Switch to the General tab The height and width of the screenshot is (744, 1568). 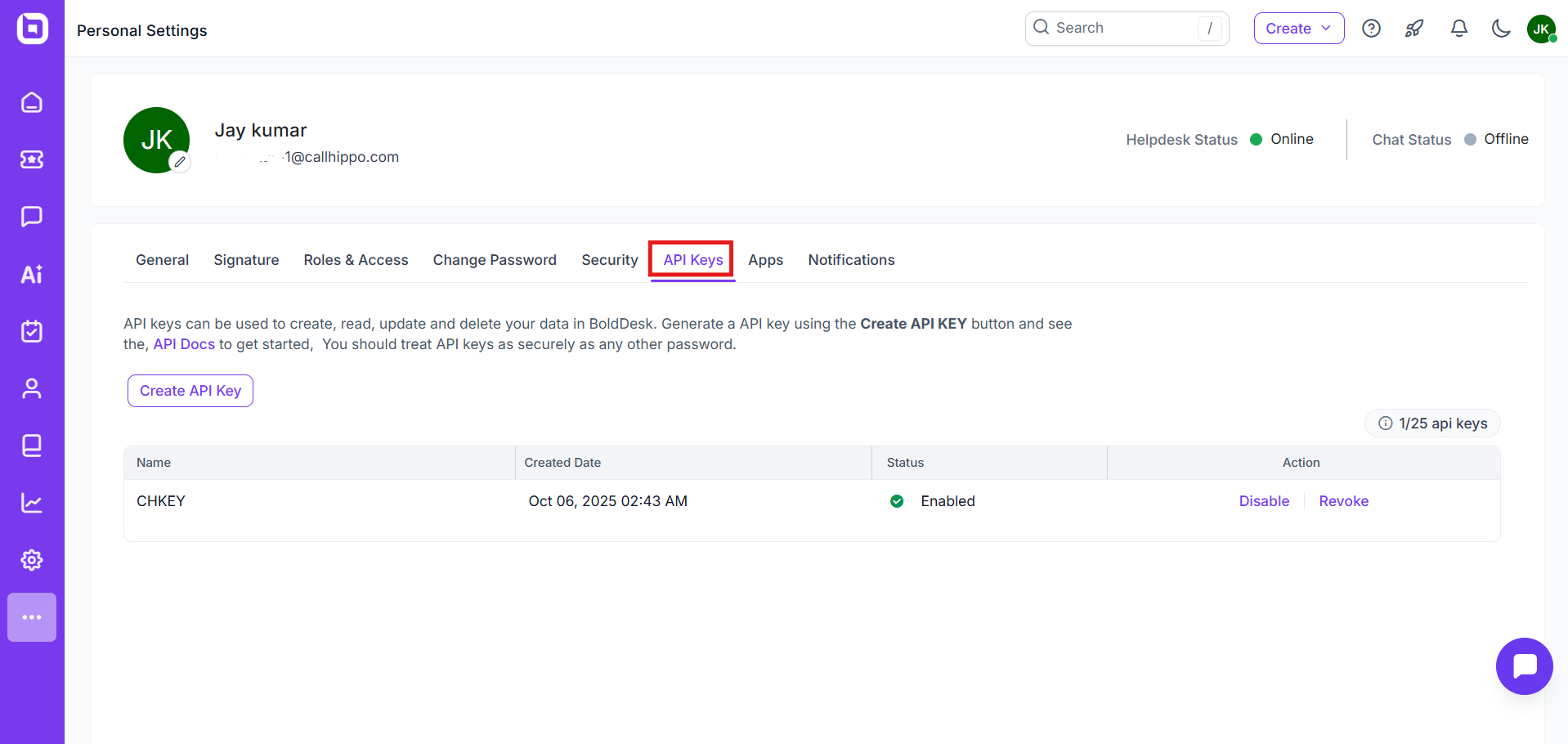pyautogui.click(x=162, y=260)
